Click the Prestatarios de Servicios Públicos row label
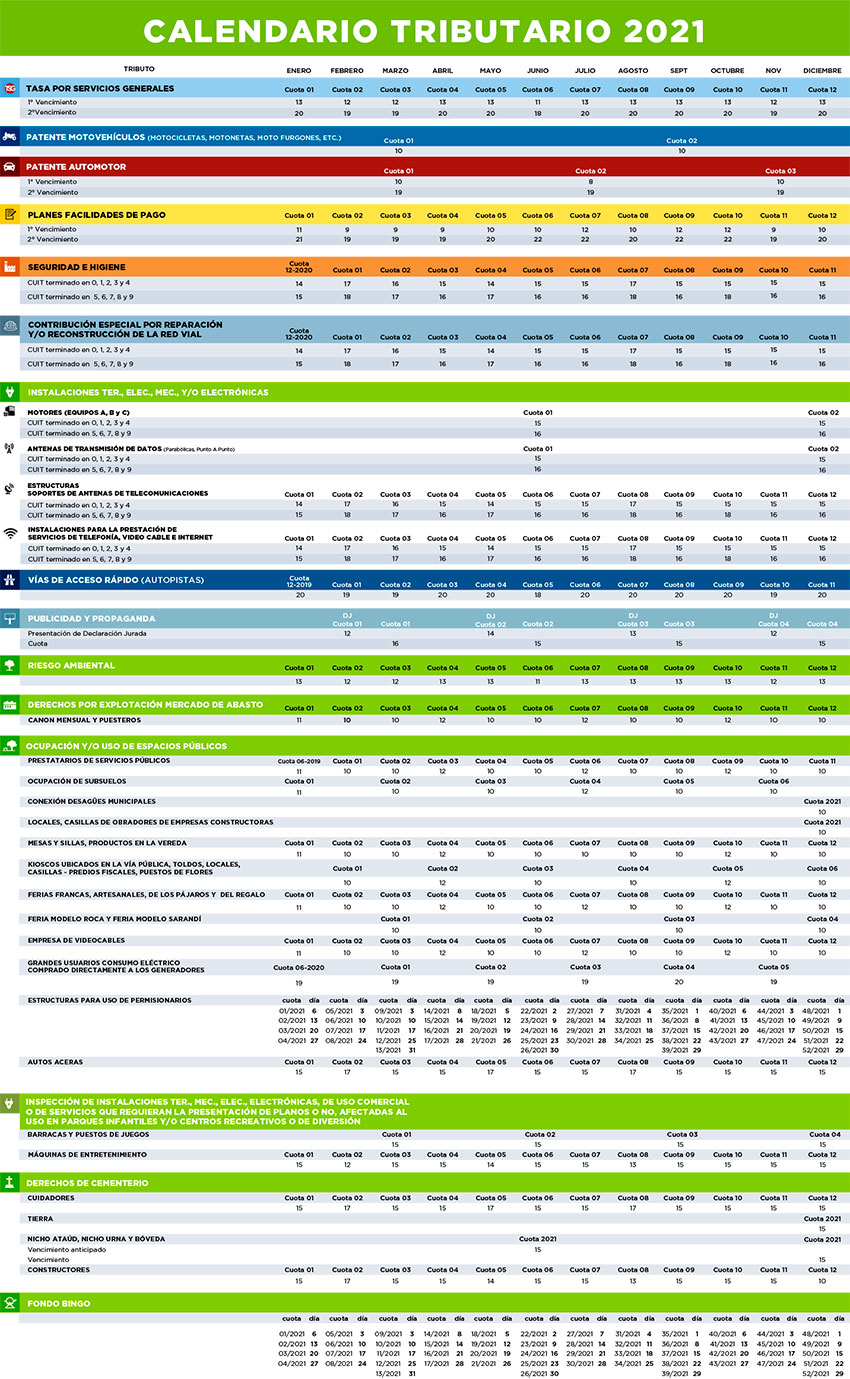The height and width of the screenshot is (1379, 850). pos(99,760)
